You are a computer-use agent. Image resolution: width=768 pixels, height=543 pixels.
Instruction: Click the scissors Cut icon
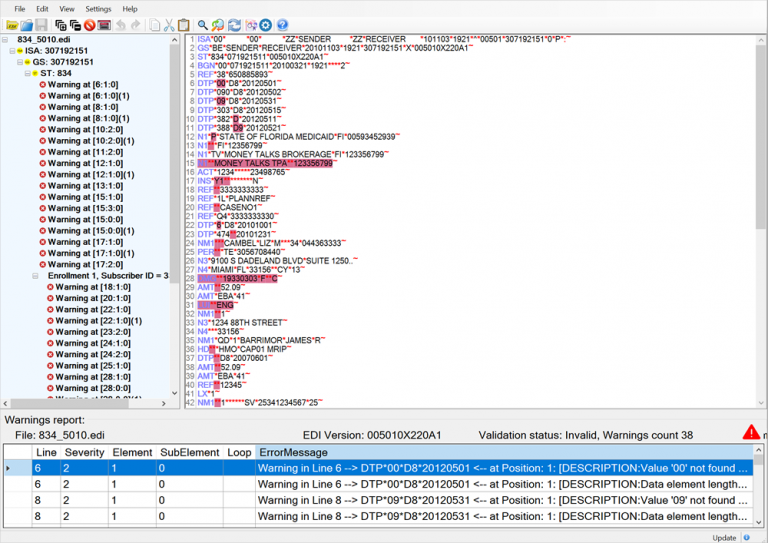tap(169, 25)
